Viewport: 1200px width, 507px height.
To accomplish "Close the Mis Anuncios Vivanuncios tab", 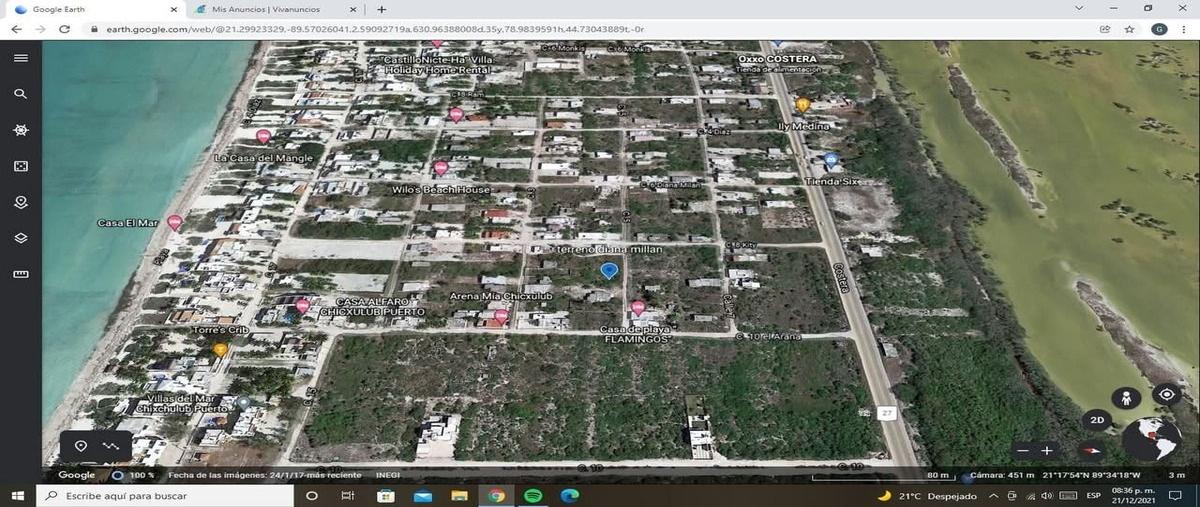I will click(353, 9).
